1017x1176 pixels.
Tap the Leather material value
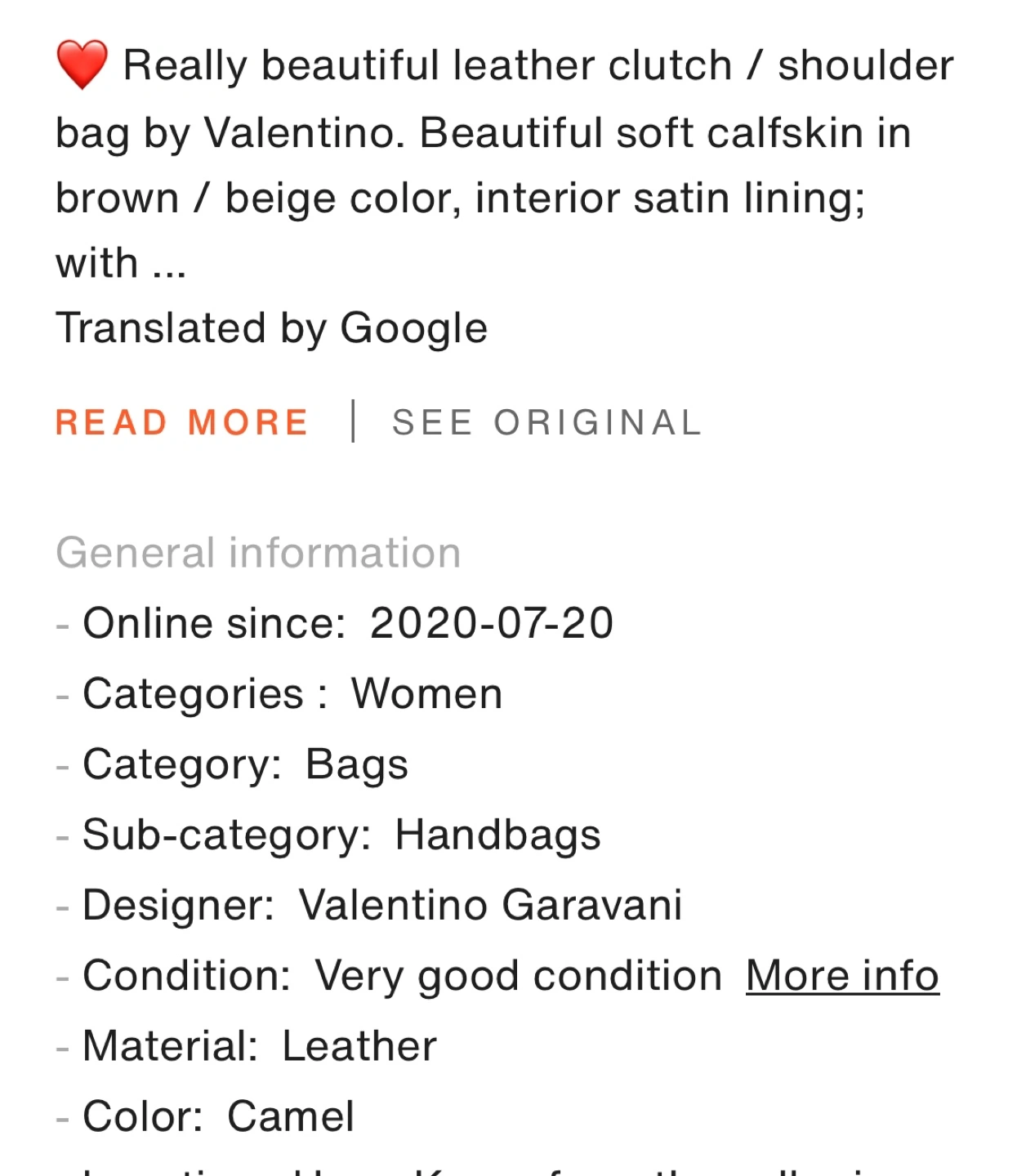359,1046
